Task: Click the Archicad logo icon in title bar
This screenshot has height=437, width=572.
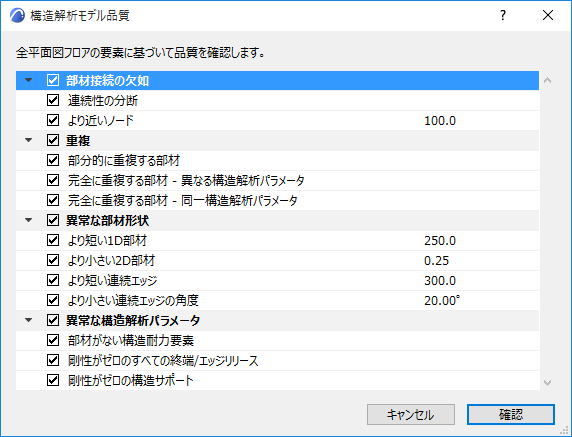Action: tap(17, 16)
